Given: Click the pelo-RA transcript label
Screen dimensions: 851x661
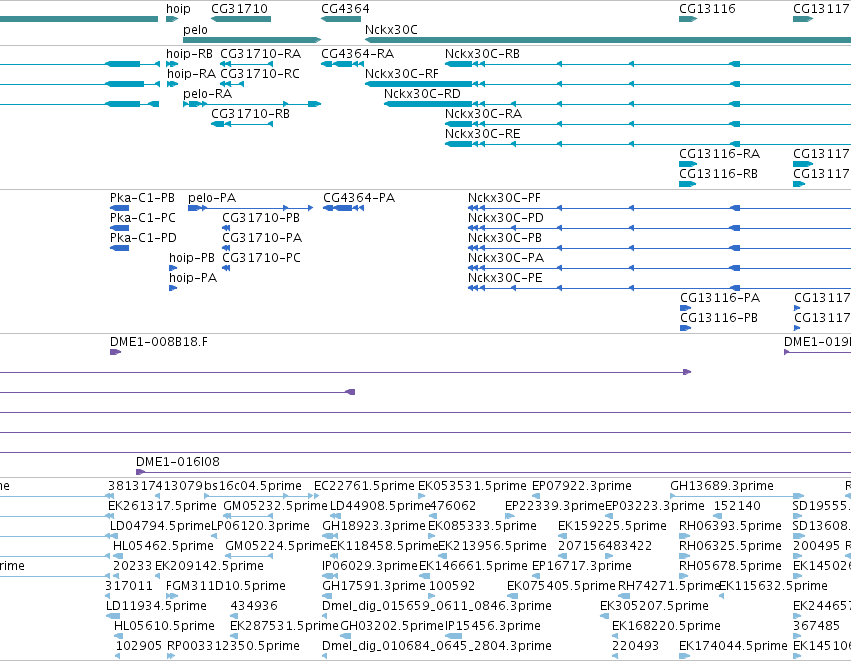Looking at the screenshot, I should (x=207, y=94).
